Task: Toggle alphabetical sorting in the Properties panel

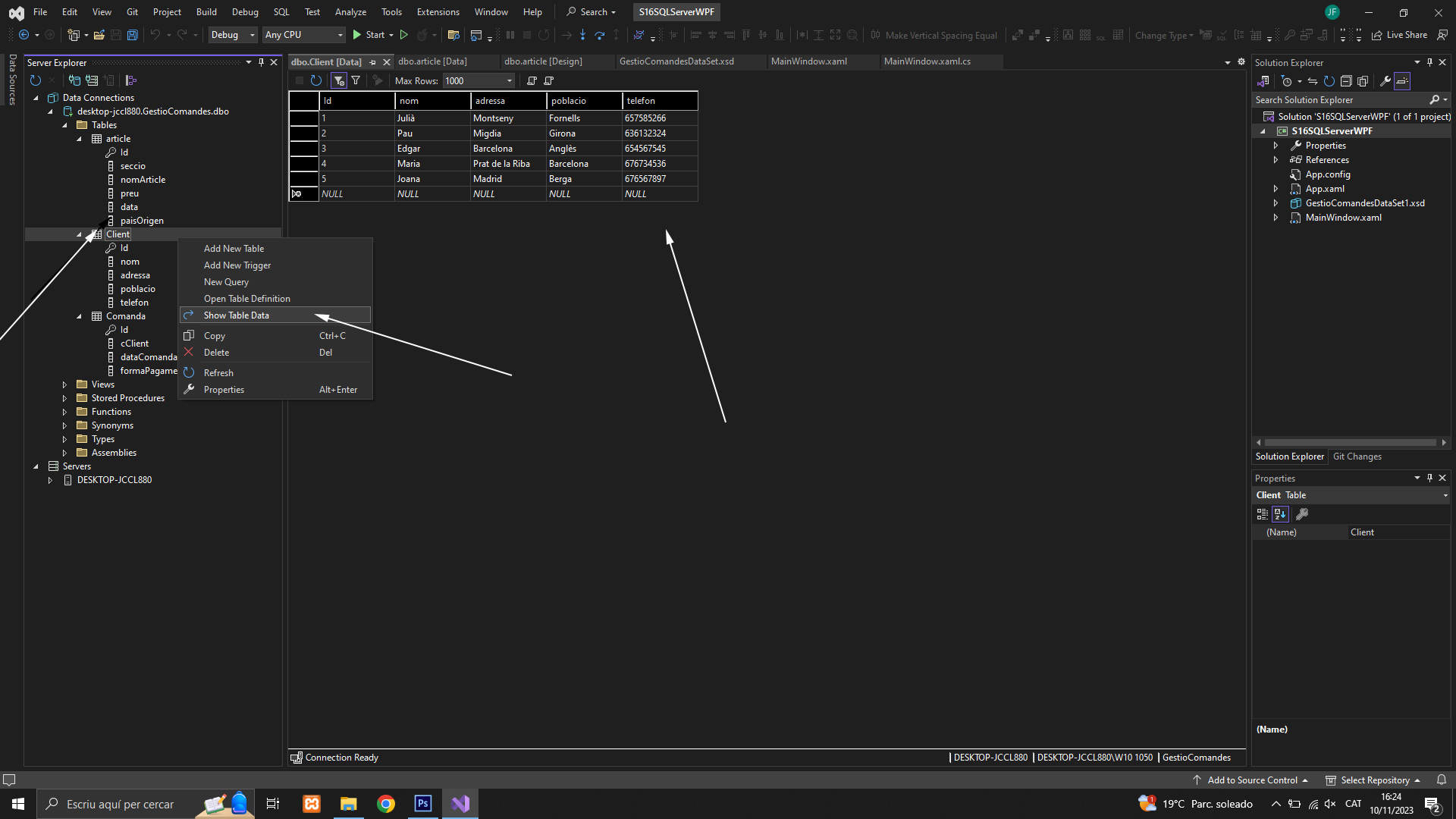Action: point(1280,514)
